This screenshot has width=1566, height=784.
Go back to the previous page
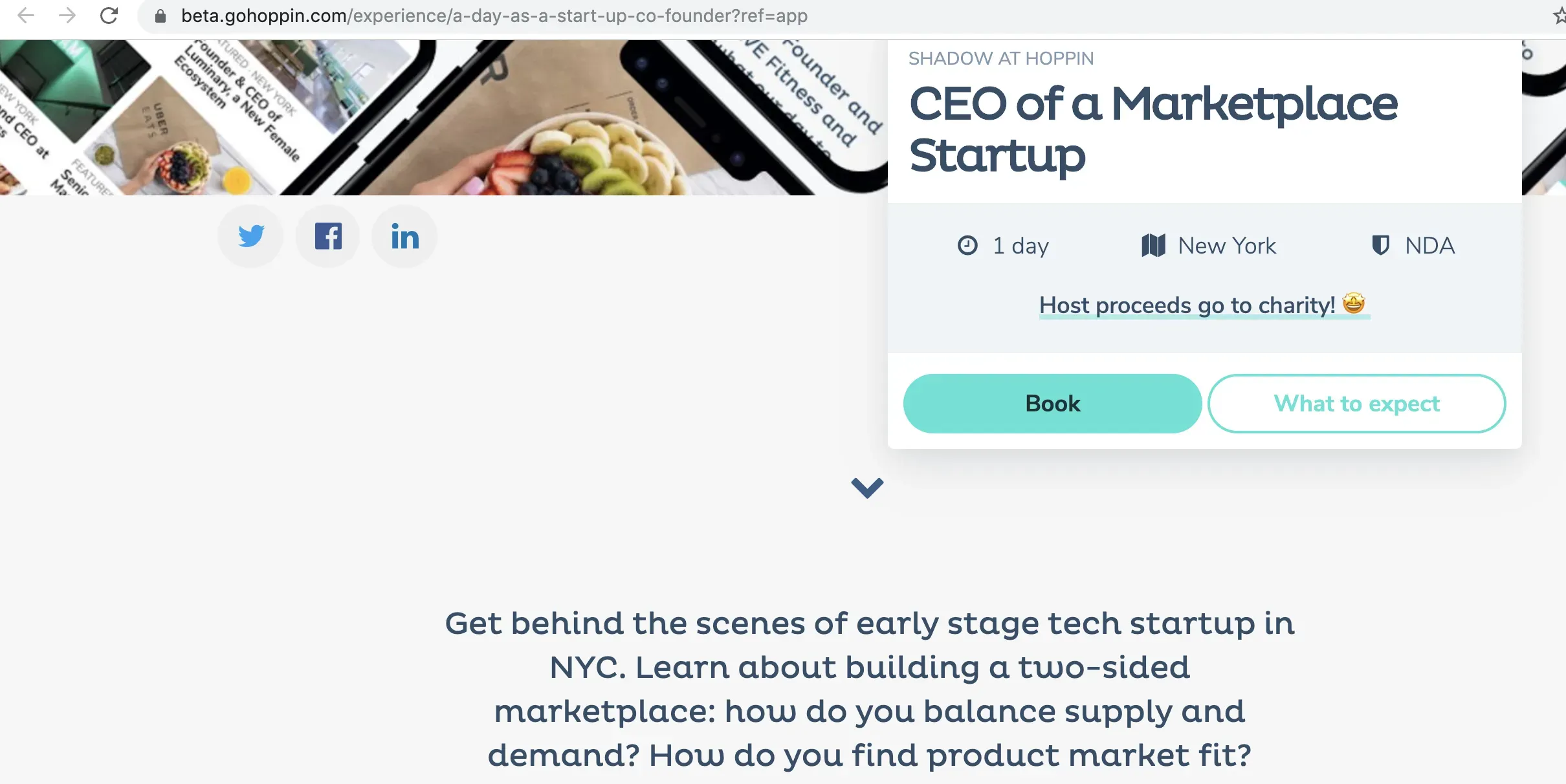click(x=26, y=16)
